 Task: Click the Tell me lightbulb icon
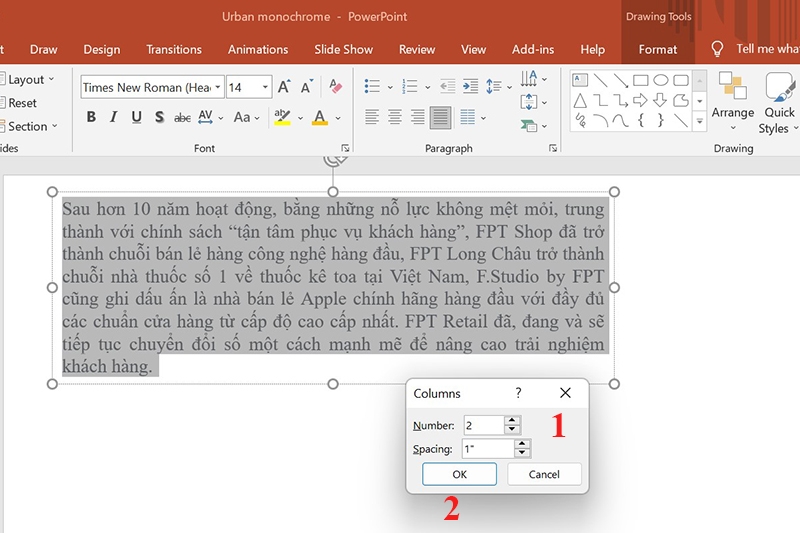717,49
